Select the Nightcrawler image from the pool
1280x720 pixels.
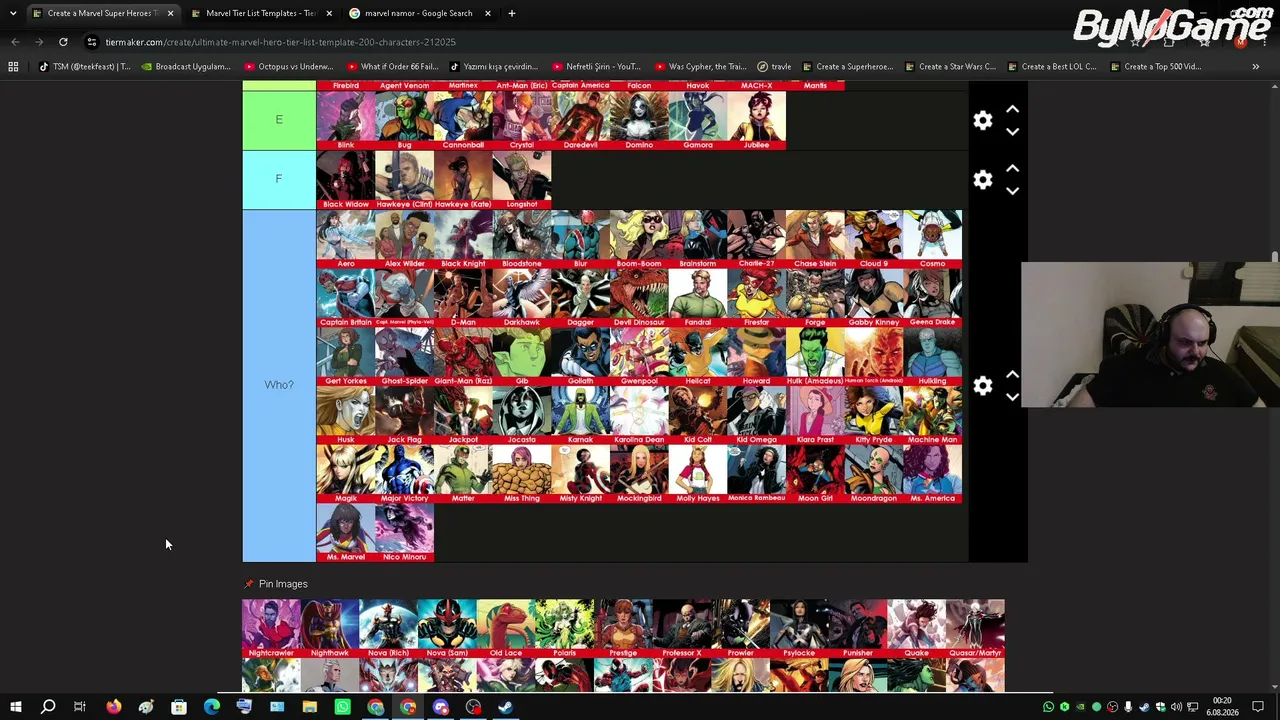(x=271, y=629)
